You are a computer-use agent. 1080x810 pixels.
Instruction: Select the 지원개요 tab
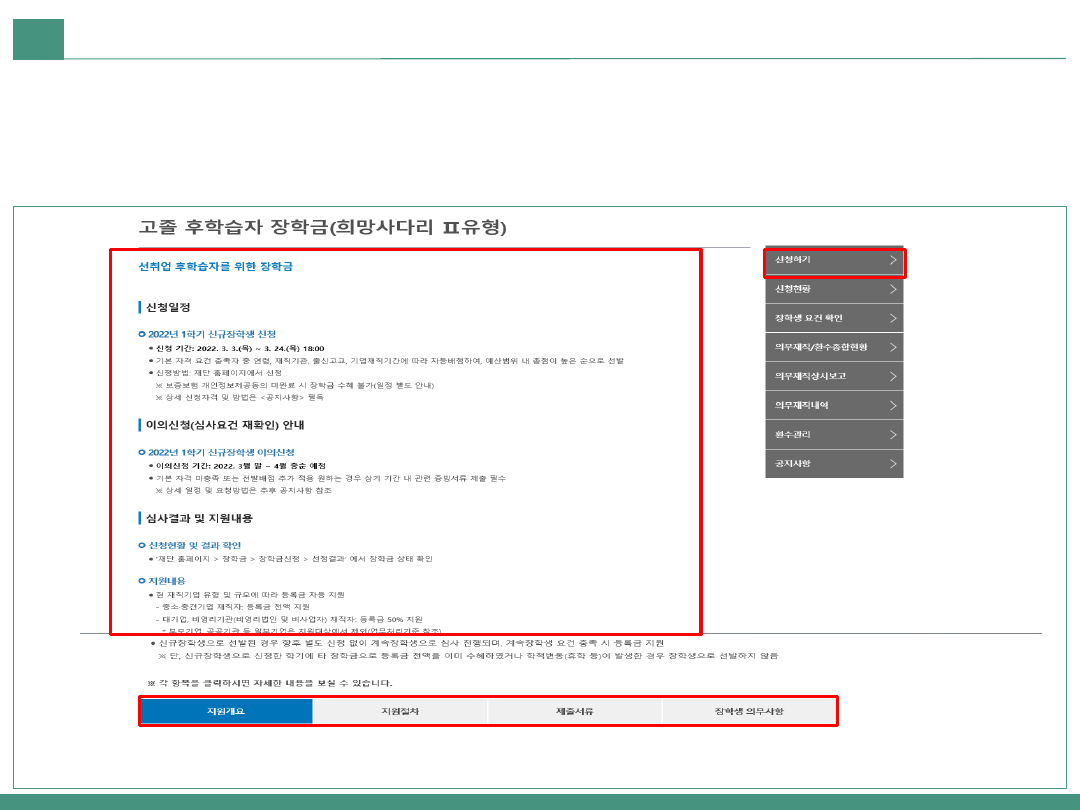226,711
